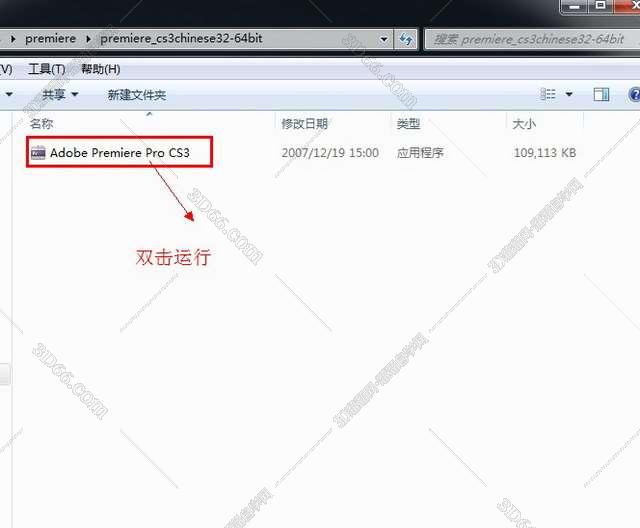Click the premiere breadcrumb folder
This screenshot has height=528, width=640.
tap(50, 40)
